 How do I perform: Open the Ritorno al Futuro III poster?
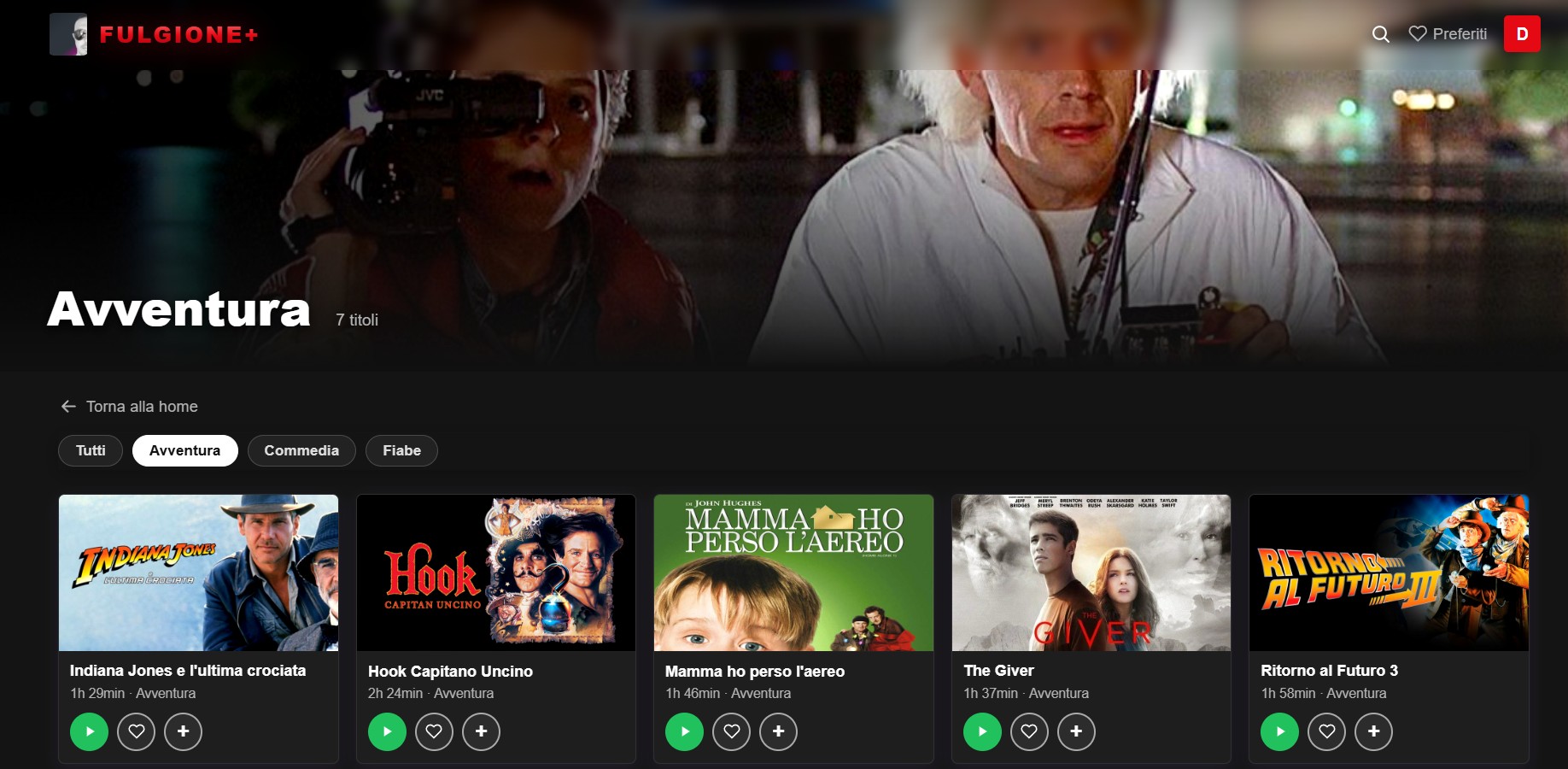[x=1389, y=572]
